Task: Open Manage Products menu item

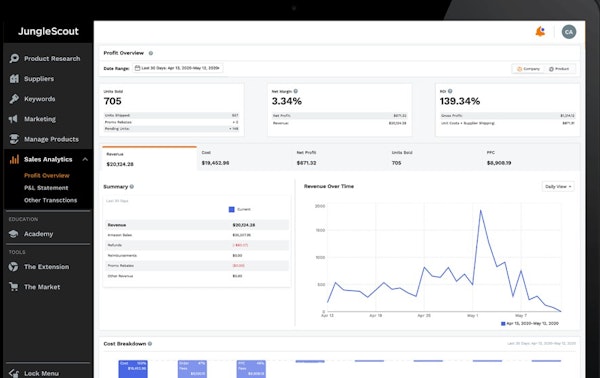Action: coord(51,139)
